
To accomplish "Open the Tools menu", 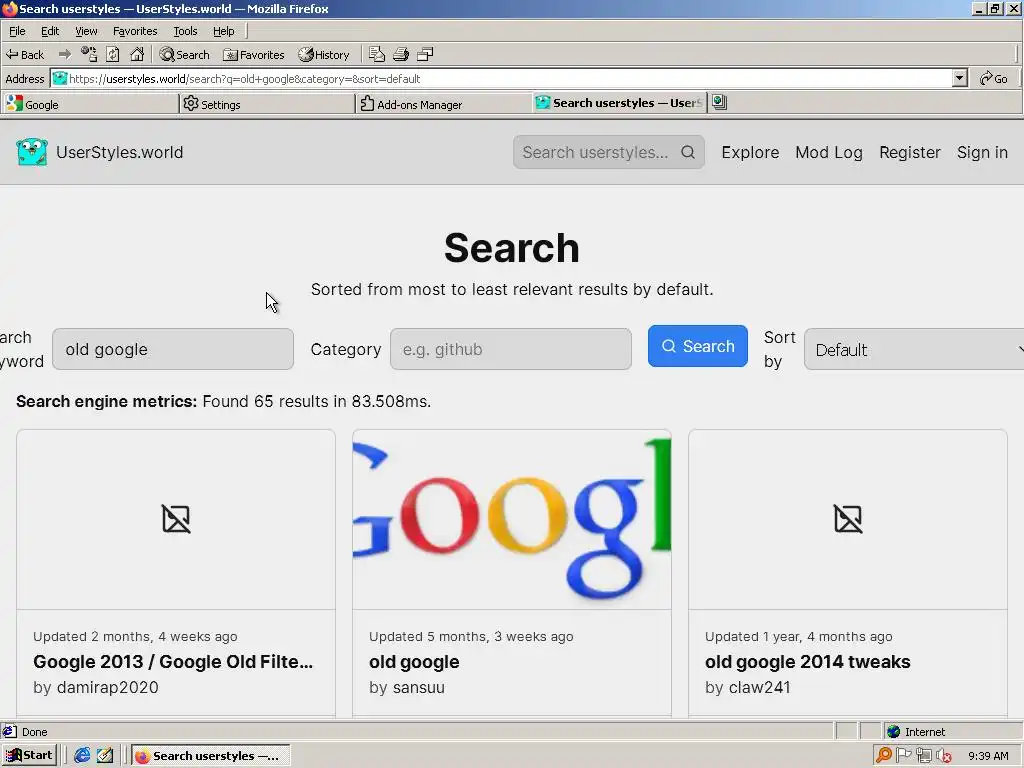I will coord(185,31).
